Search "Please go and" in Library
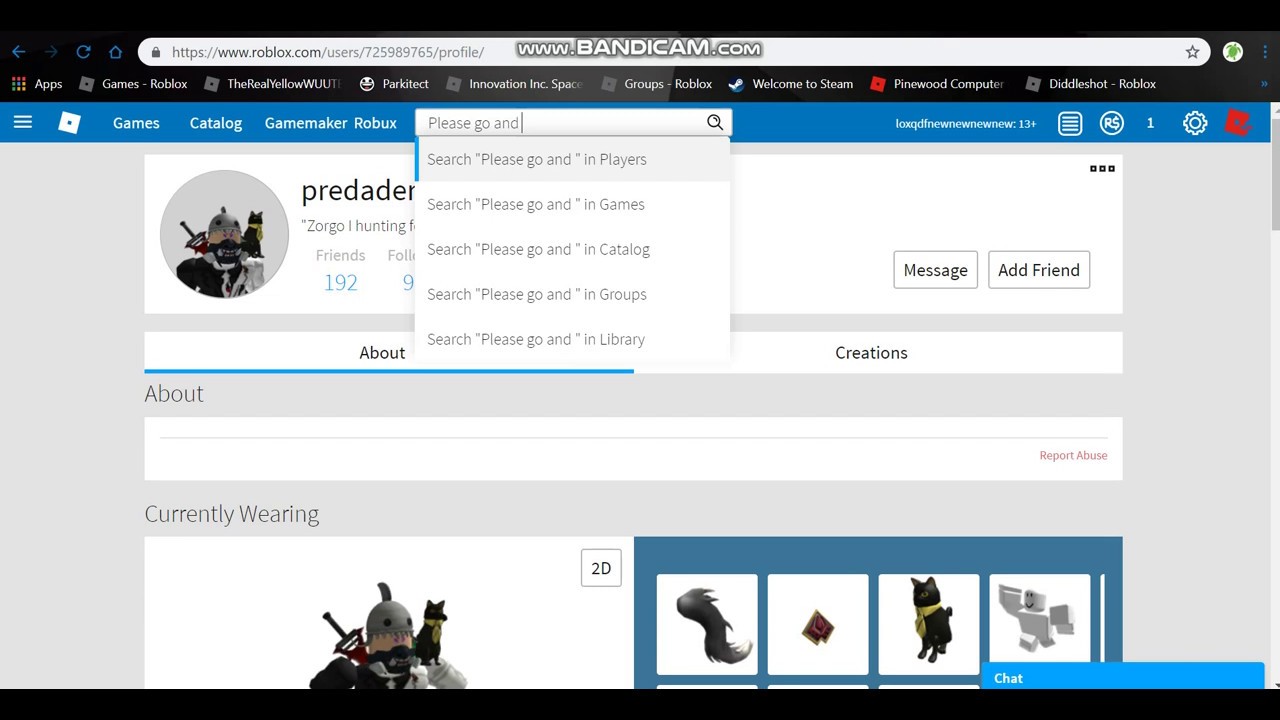Image resolution: width=1280 pixels, height=720 pixels. click(573, 339)
